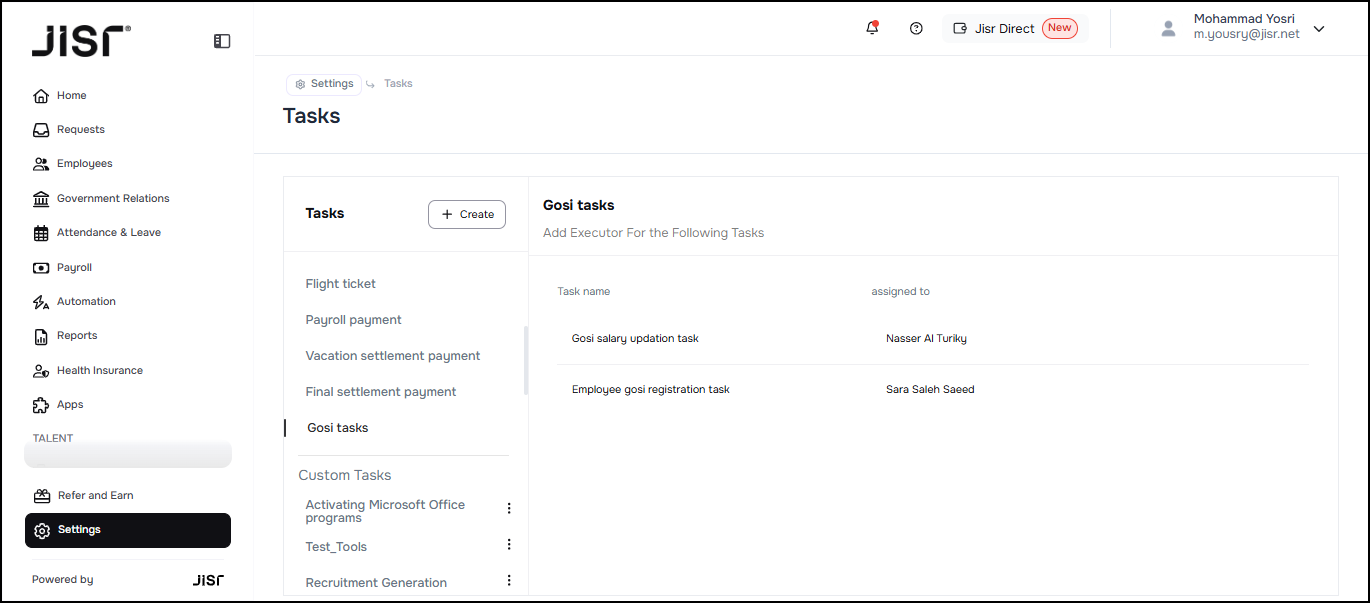Open the Test_Tools three-dot menu
The width and height of the screenshot is (1370, 603).
pyautogui.click(x=508, y=545)
